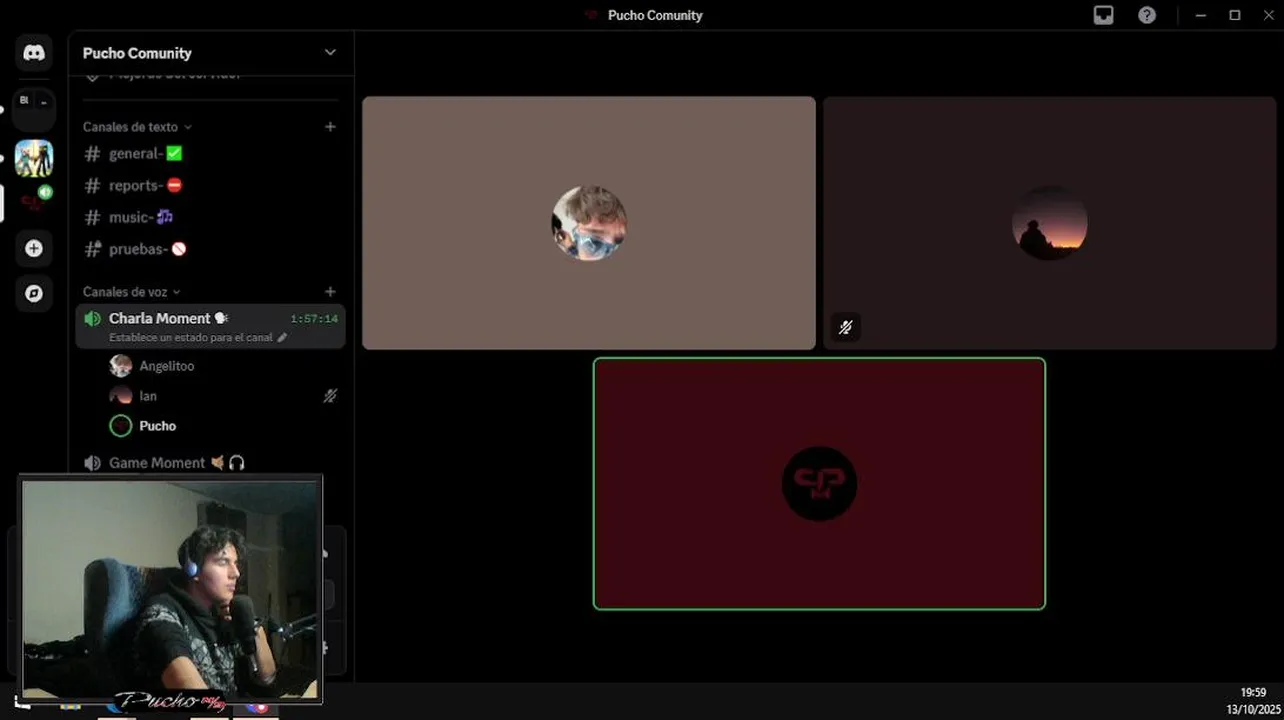Screen dimensions: 1284x720
Task: Maximize the Discord window
Action: pos(1235,15)
